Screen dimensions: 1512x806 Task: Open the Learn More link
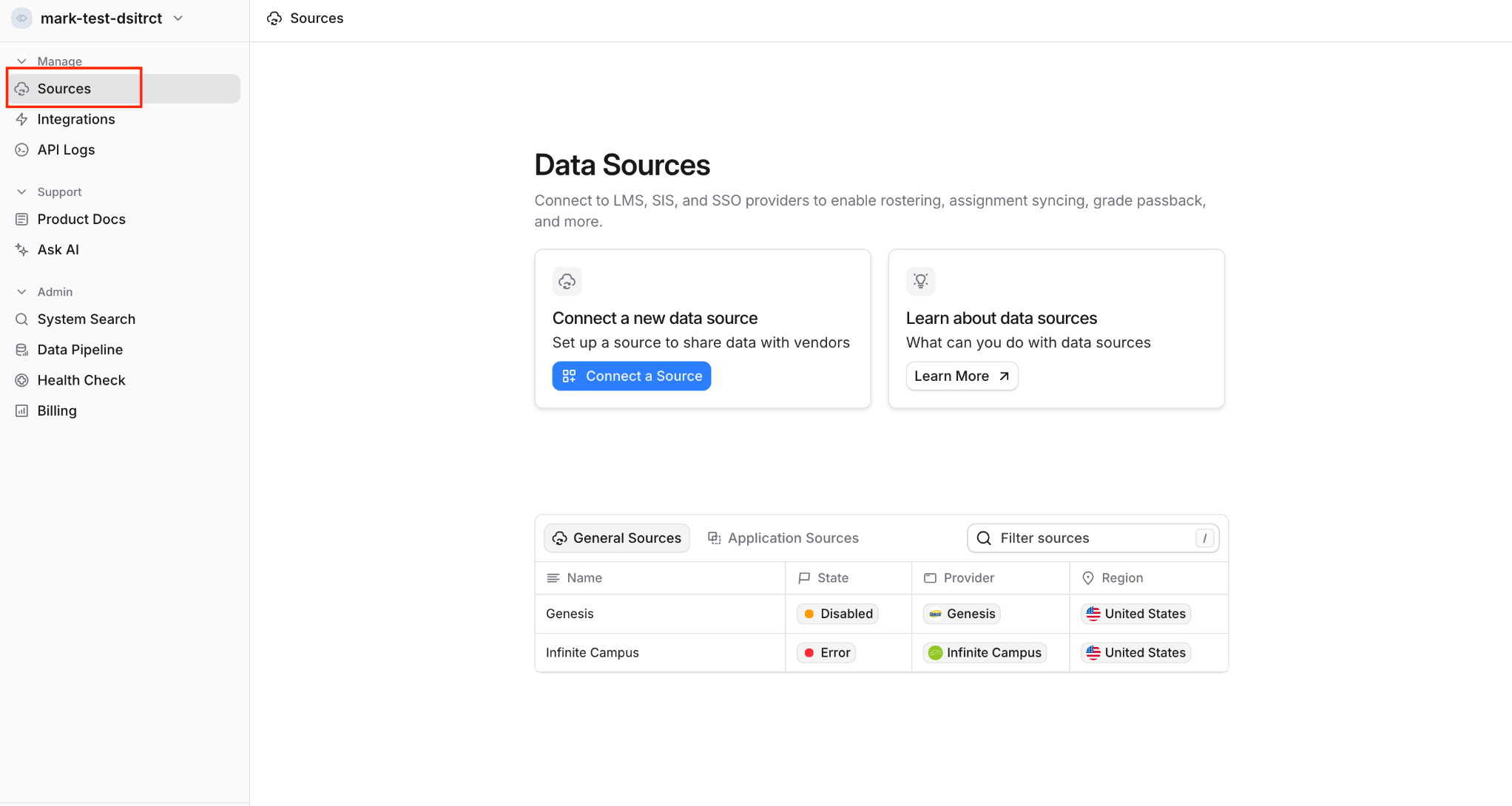962,376
